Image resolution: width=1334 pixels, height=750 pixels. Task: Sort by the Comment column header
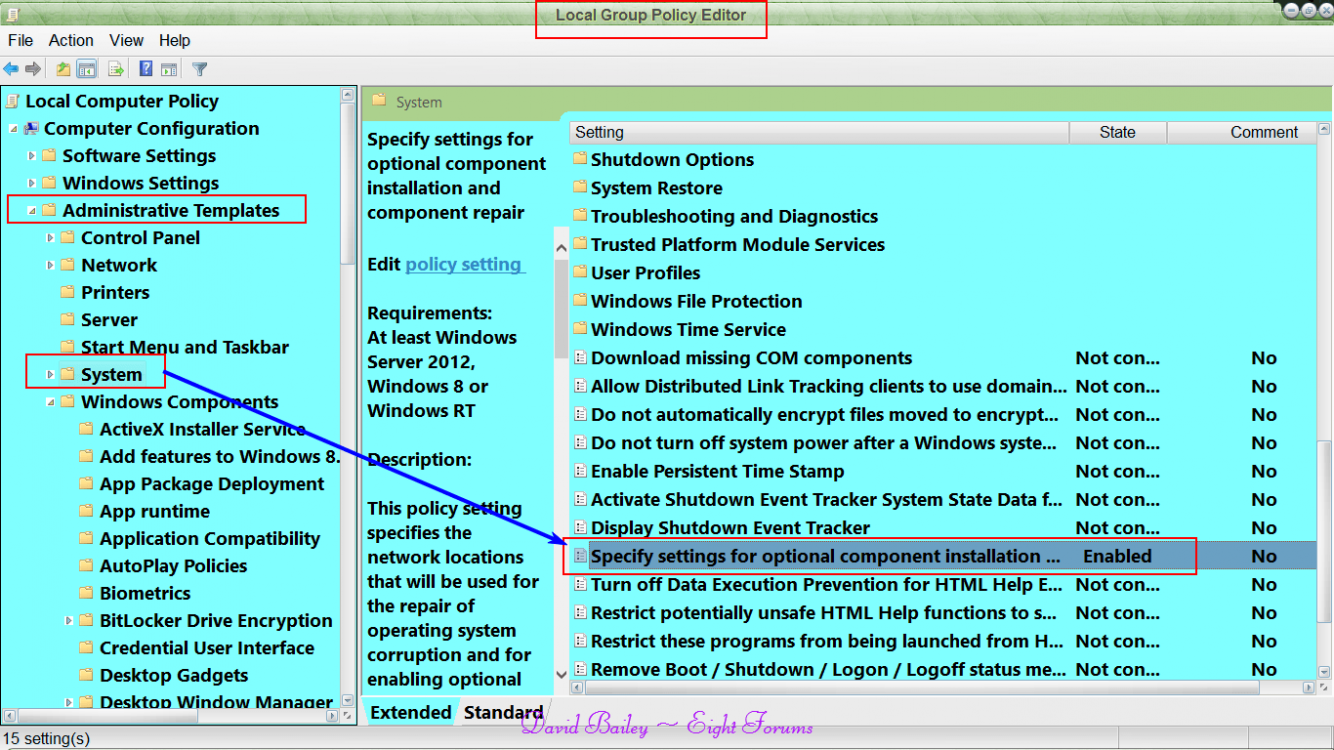point(1240,132)
